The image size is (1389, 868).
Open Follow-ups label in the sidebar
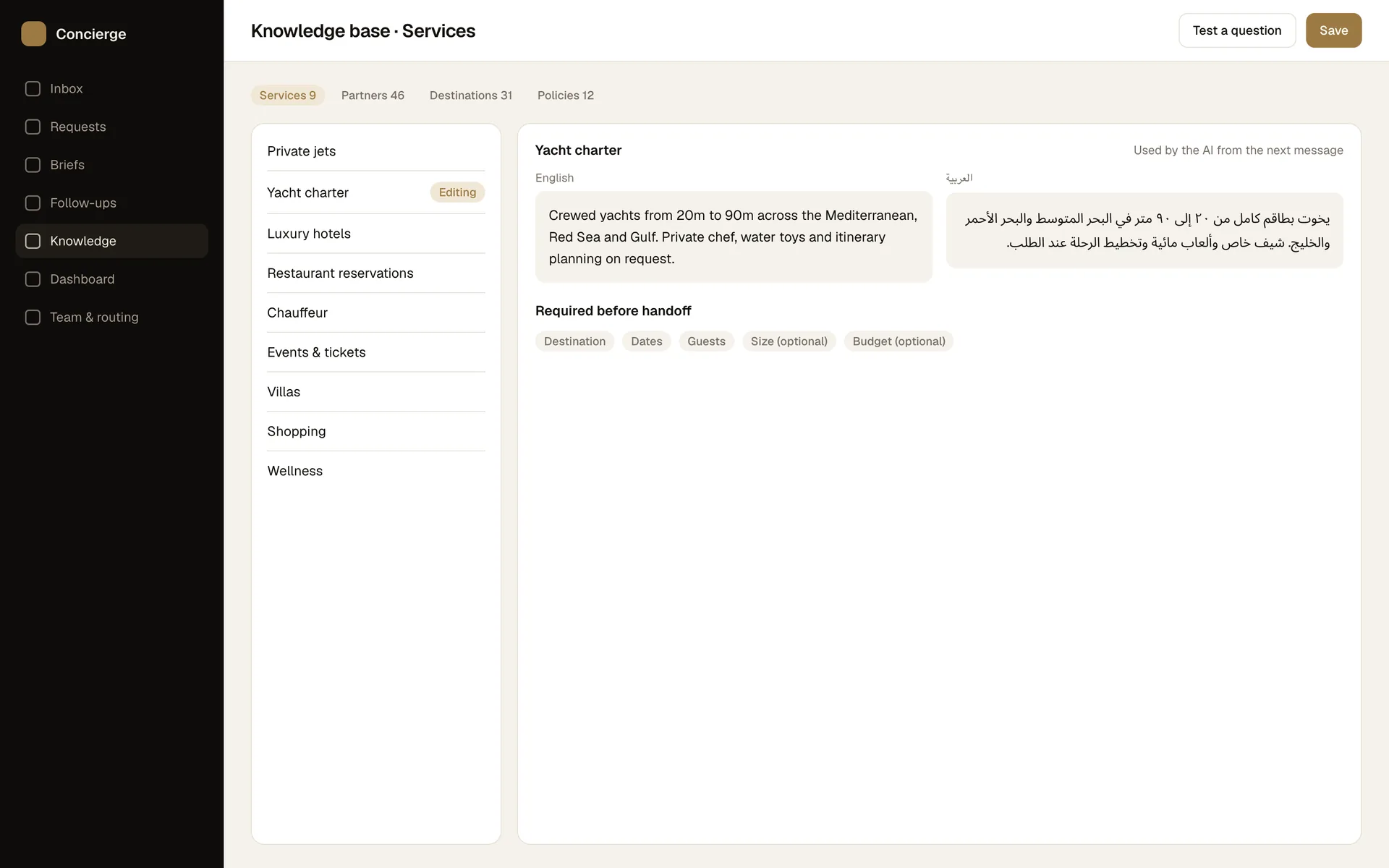83,203
